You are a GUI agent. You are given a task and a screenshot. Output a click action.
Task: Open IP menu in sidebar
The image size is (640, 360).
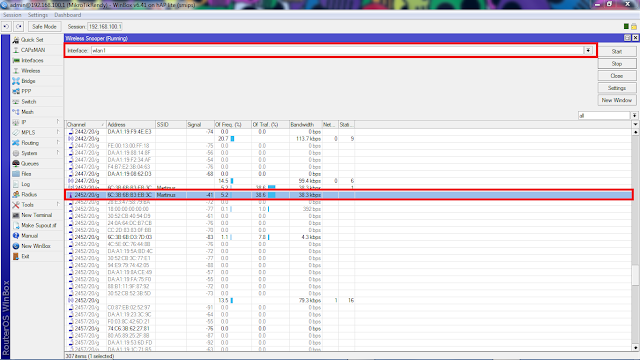[x=24, y=122]
